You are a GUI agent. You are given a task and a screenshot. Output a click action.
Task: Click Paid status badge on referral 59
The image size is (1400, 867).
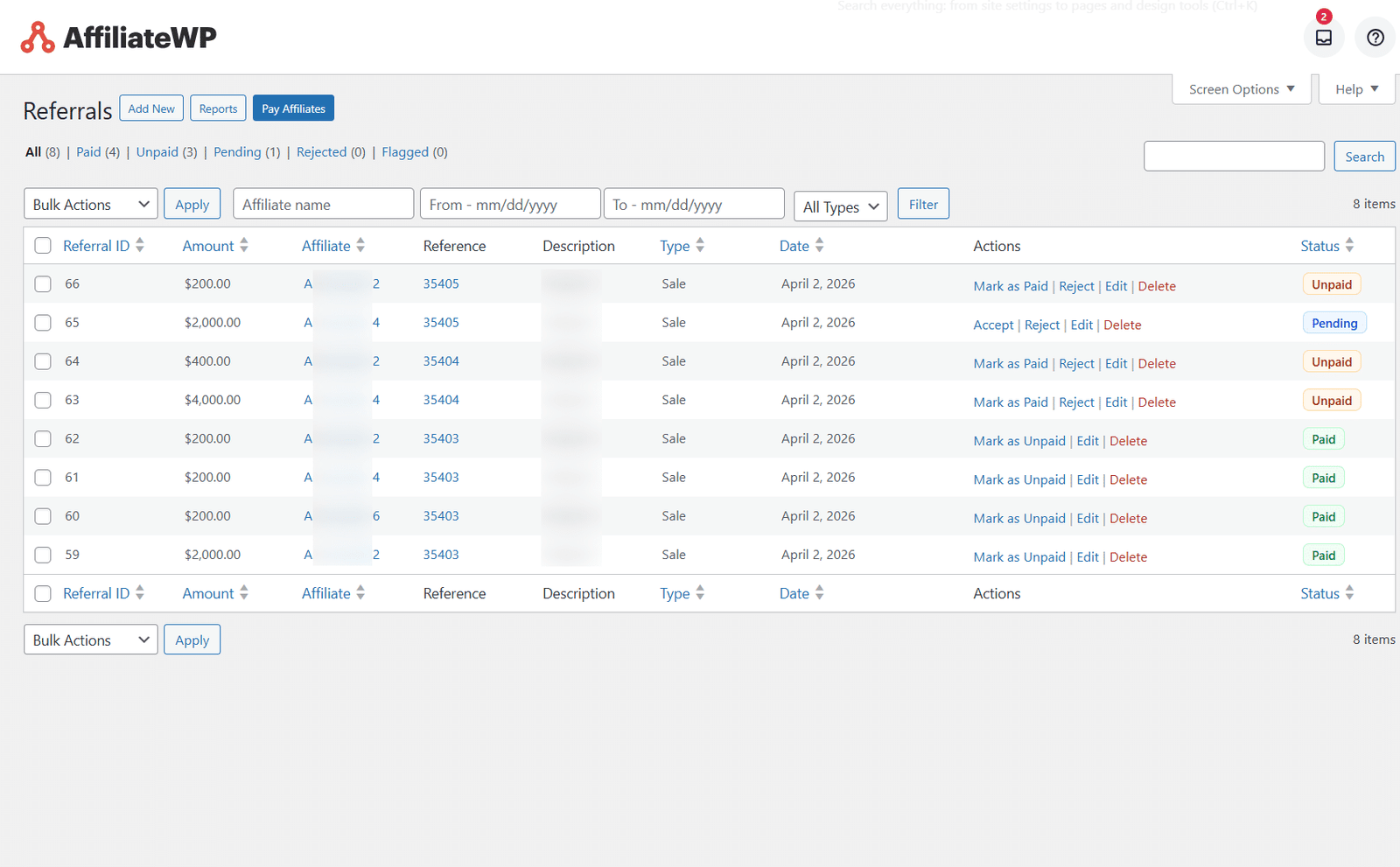click(1323, 555)
